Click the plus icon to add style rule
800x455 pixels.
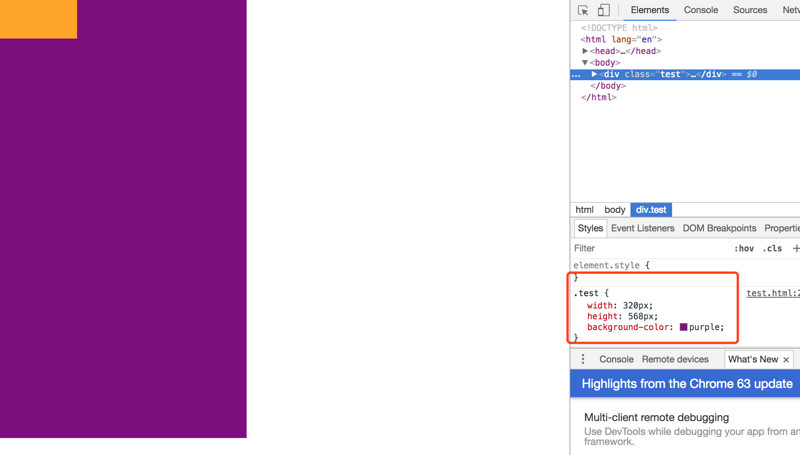(x=795, y=248)
